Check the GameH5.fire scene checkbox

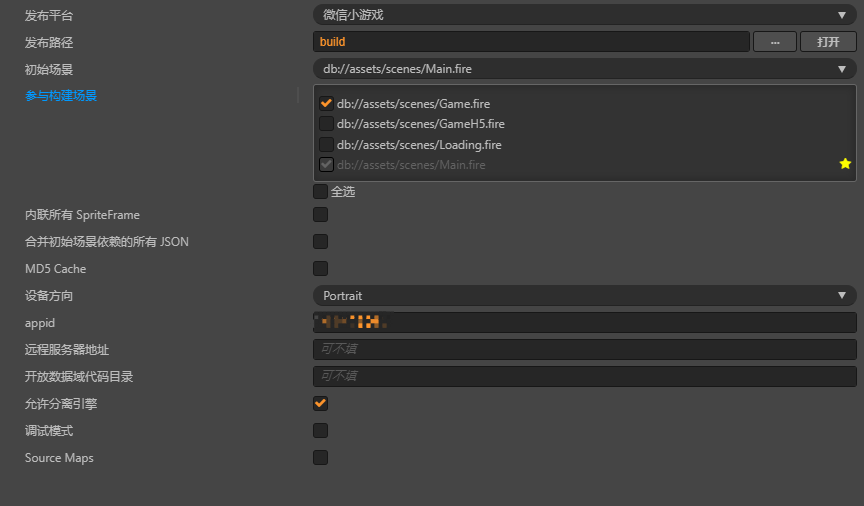pos(326,124)
